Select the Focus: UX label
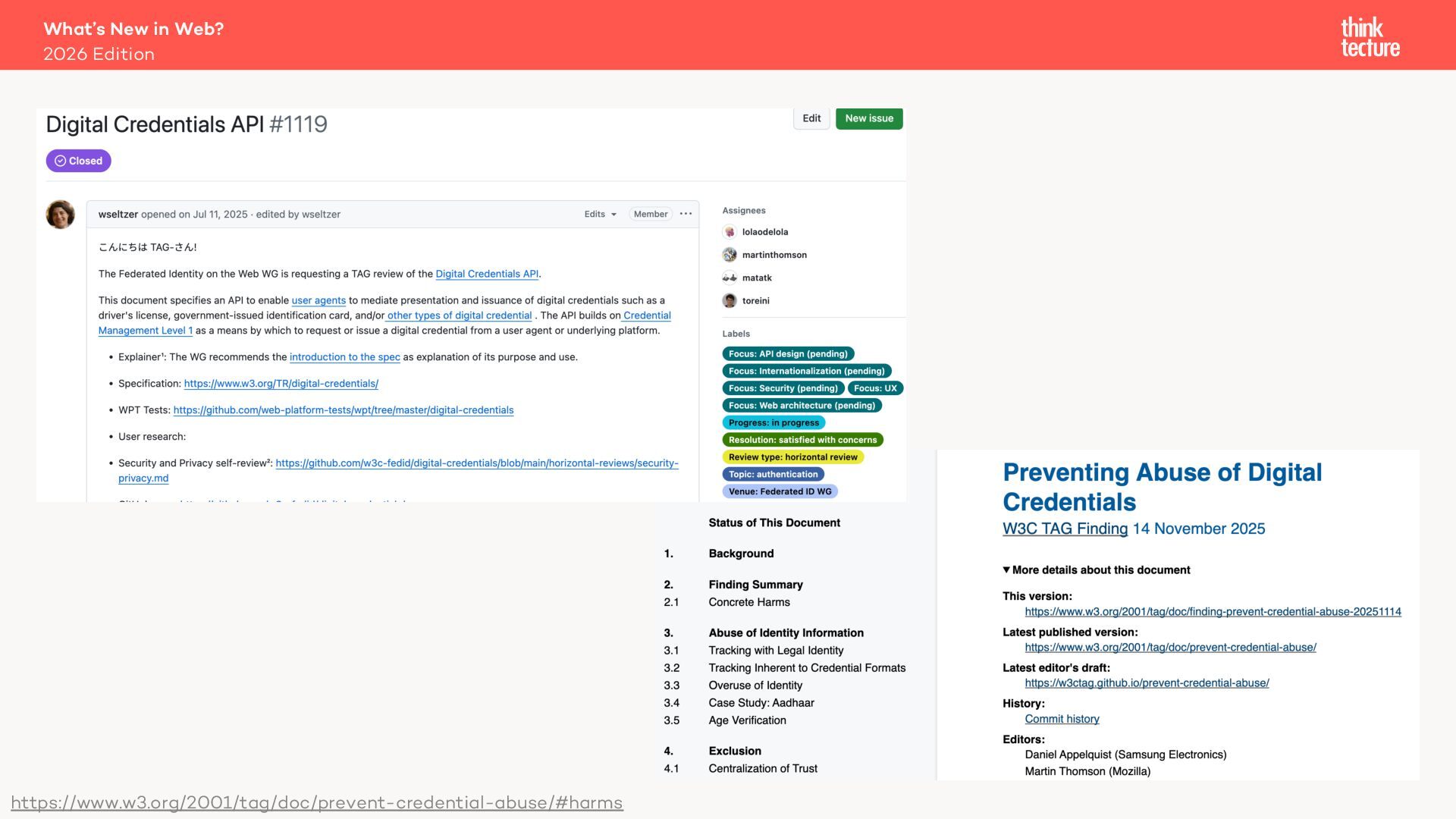 tap(874, 388)
